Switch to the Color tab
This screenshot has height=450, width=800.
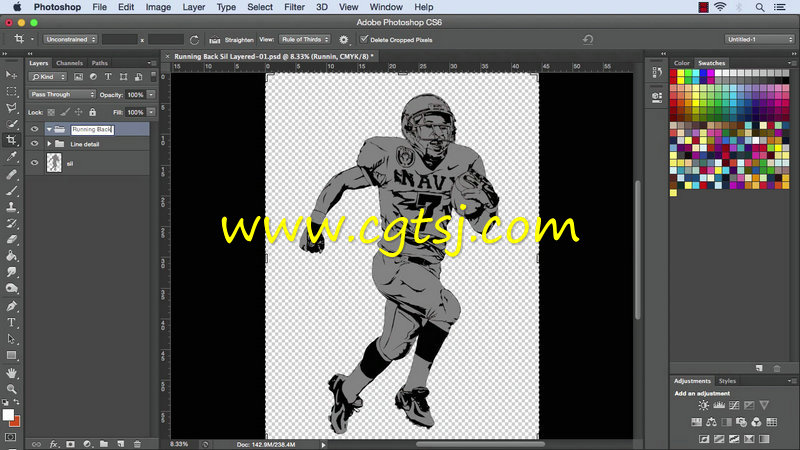point(682,63)
